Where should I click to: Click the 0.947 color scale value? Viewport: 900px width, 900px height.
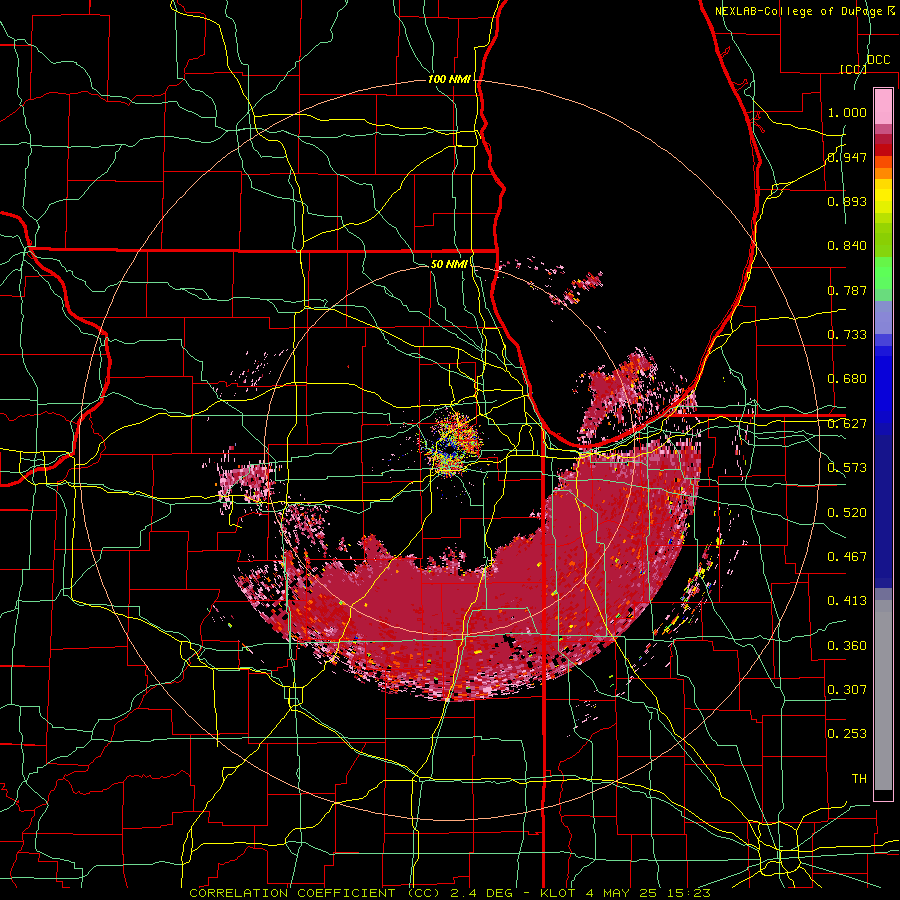coord(847,157)
